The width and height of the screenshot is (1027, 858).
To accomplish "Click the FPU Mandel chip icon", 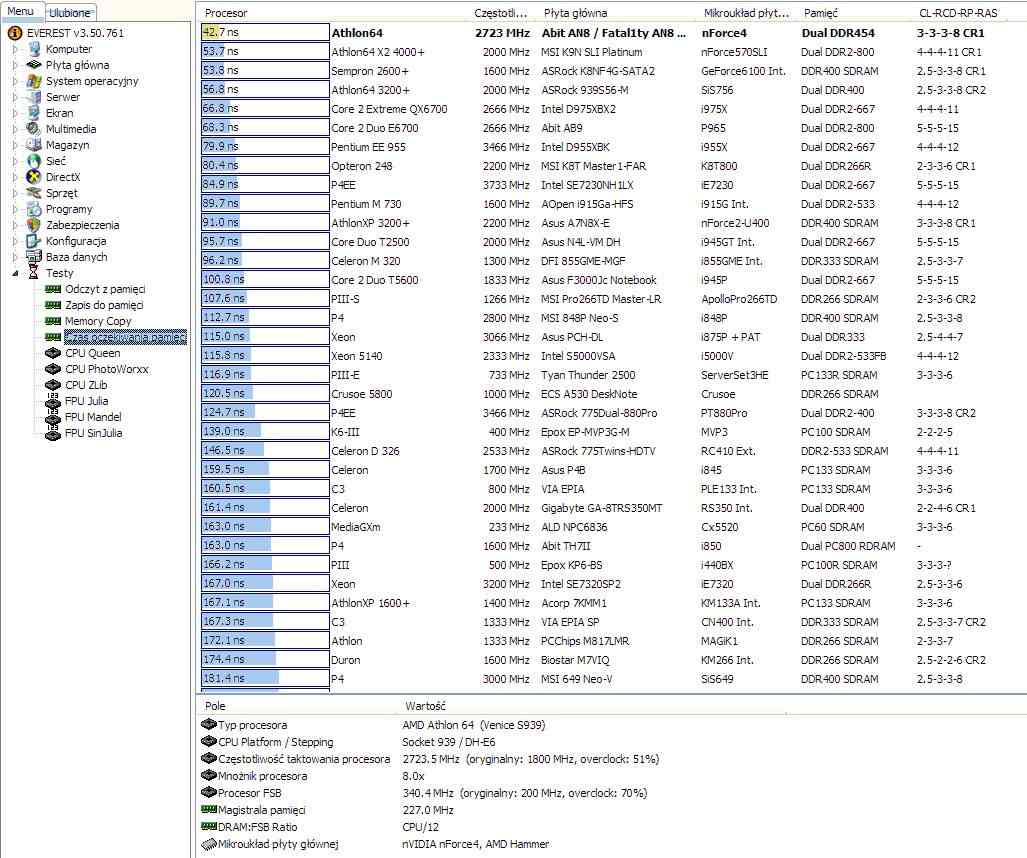I will coord(53,417).
